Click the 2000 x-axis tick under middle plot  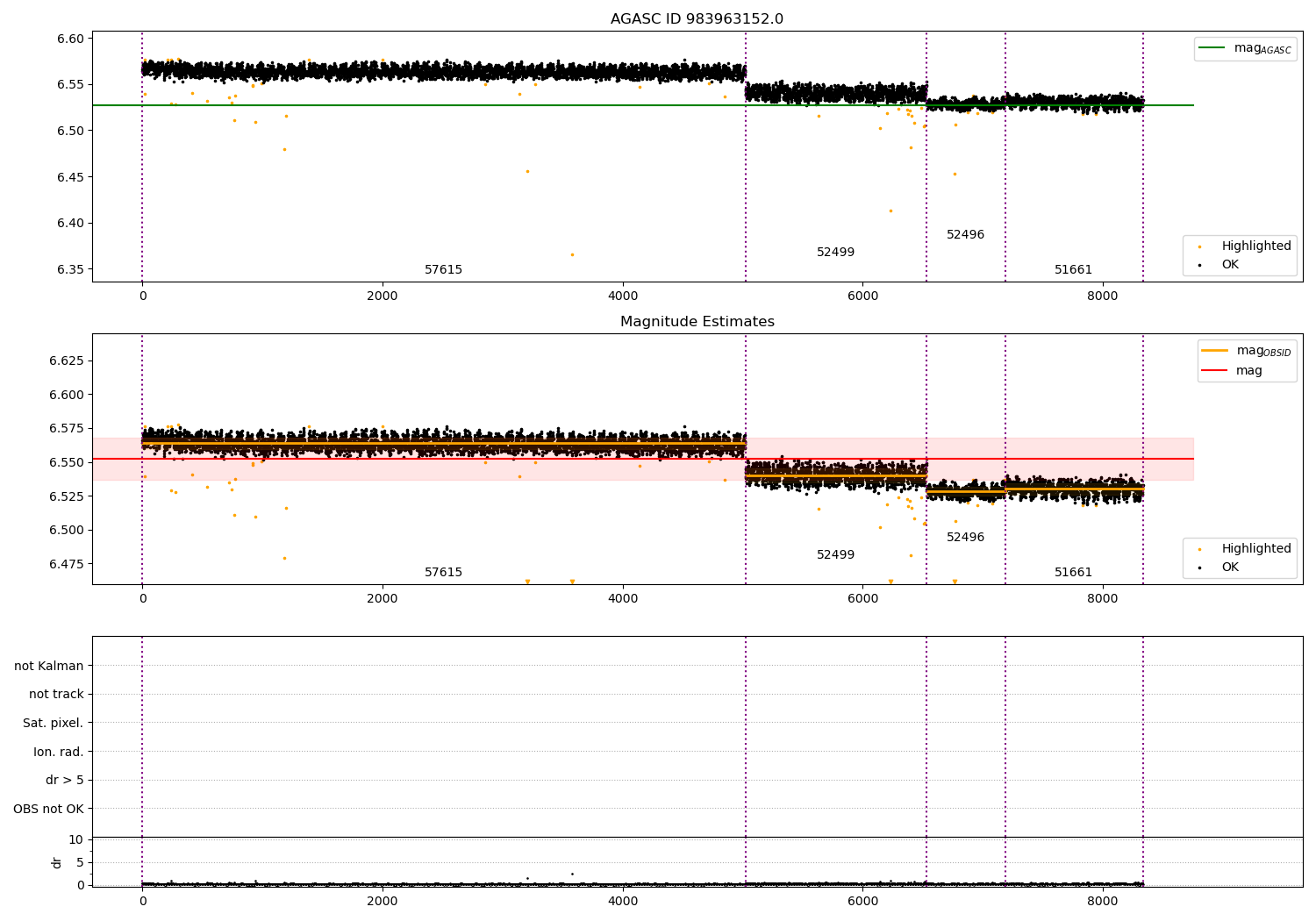(x=383, y=599)
